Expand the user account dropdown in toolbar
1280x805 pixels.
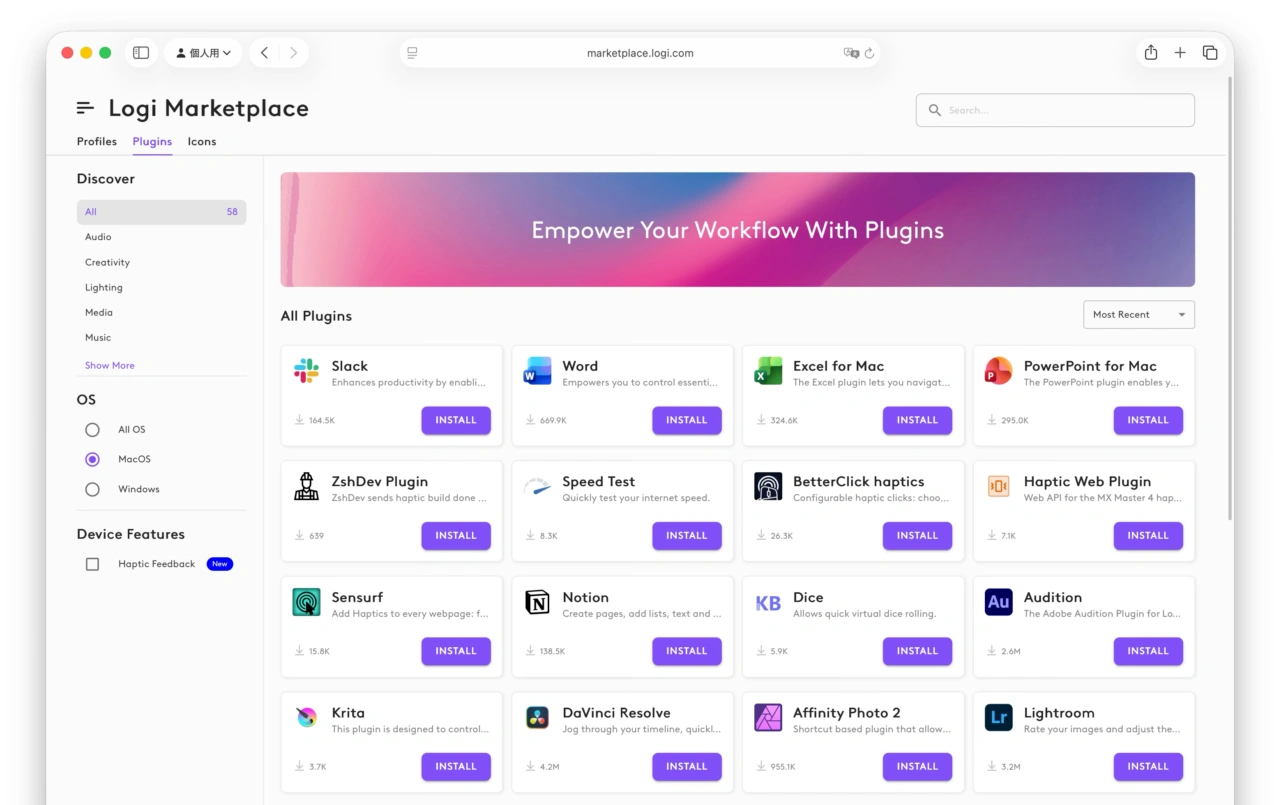coord(203,52)
